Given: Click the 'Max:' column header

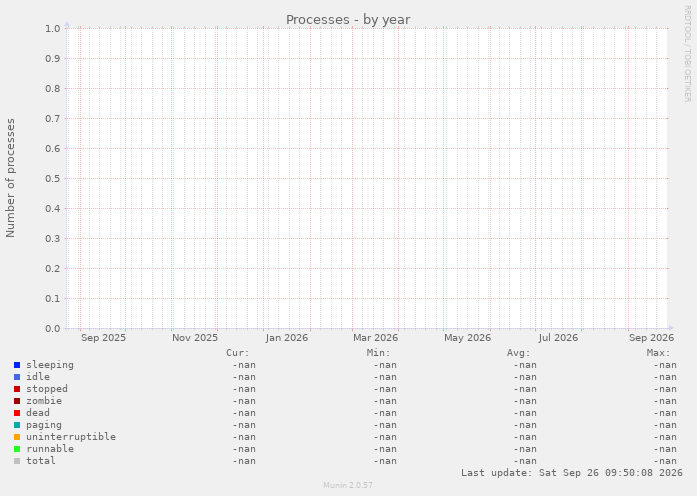Looking at the screenshot, I should click(658, 353).
